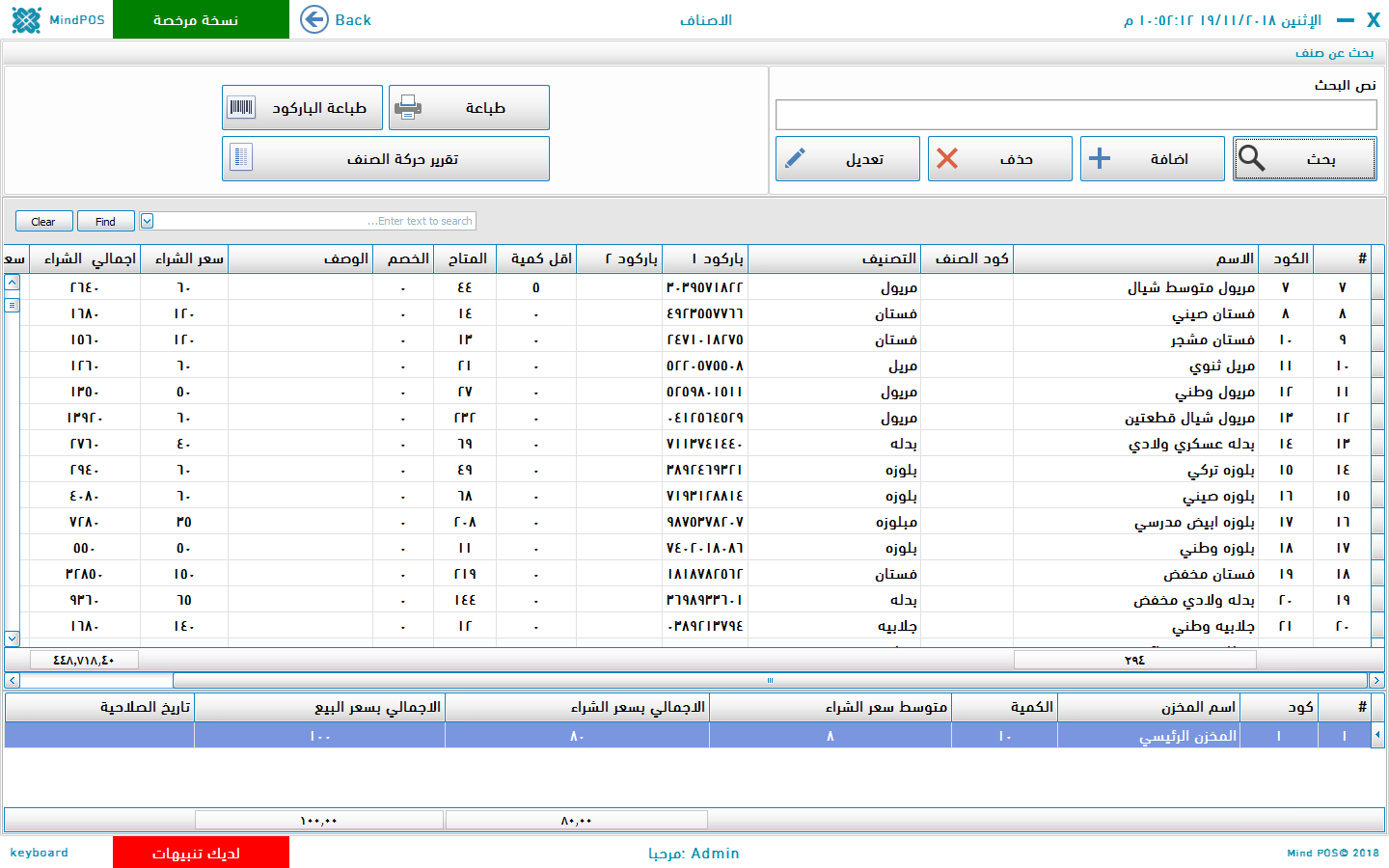The image size is (1389, 868).
Task: Click the magnifying glass search icon
Action: pos(1252,158)
